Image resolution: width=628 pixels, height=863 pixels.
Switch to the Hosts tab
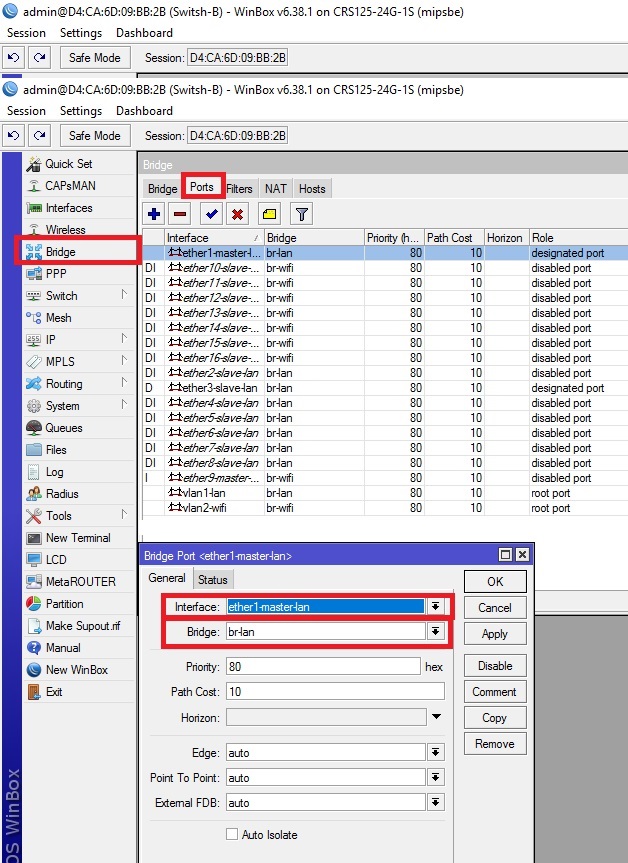pyautogui.click(x=312, y=189)
